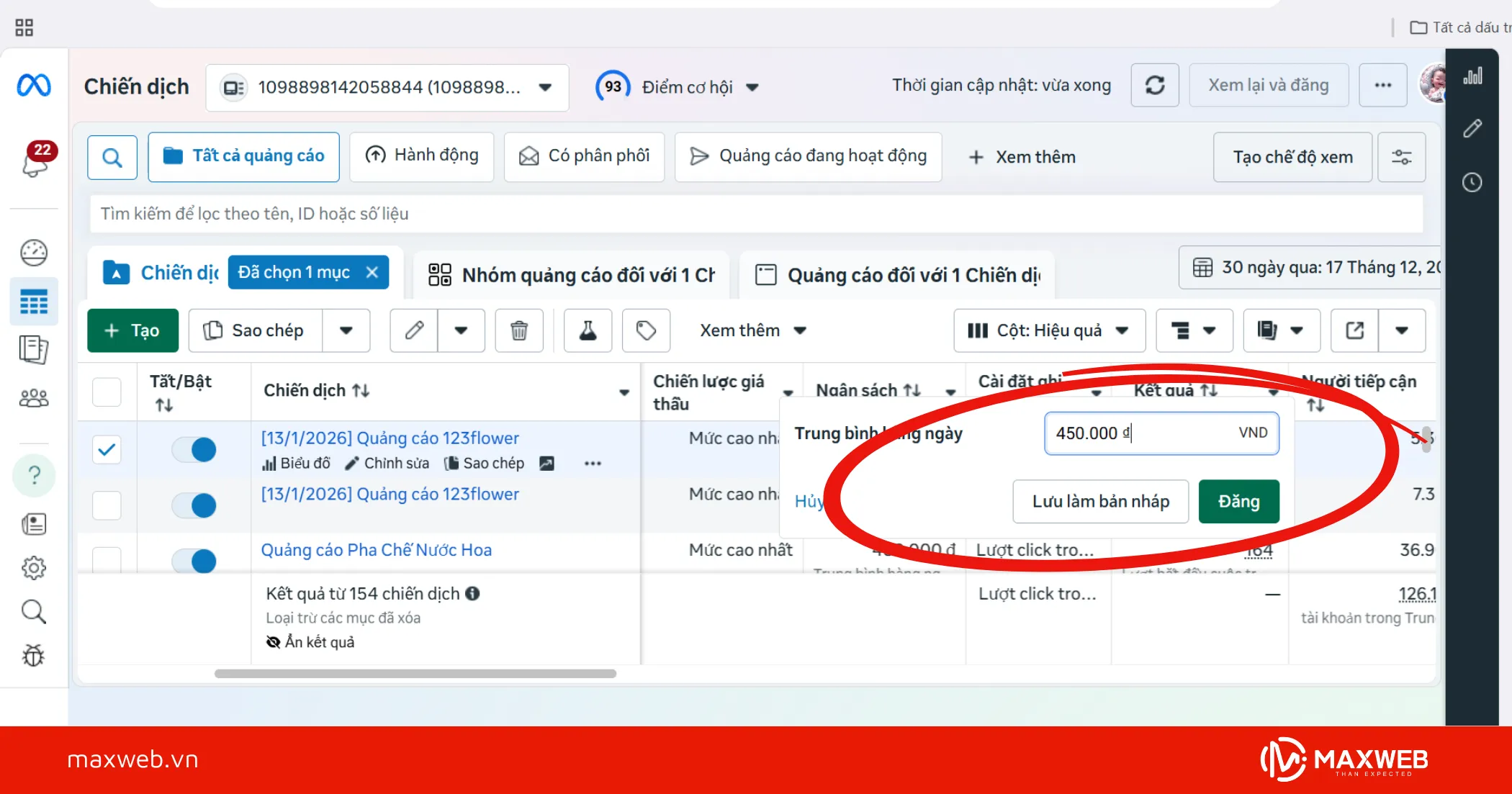The width and height of the screenshot is (1512, 794).
Task: Uncheck the selected 123flower campaign row
Action: pos(106,449)
